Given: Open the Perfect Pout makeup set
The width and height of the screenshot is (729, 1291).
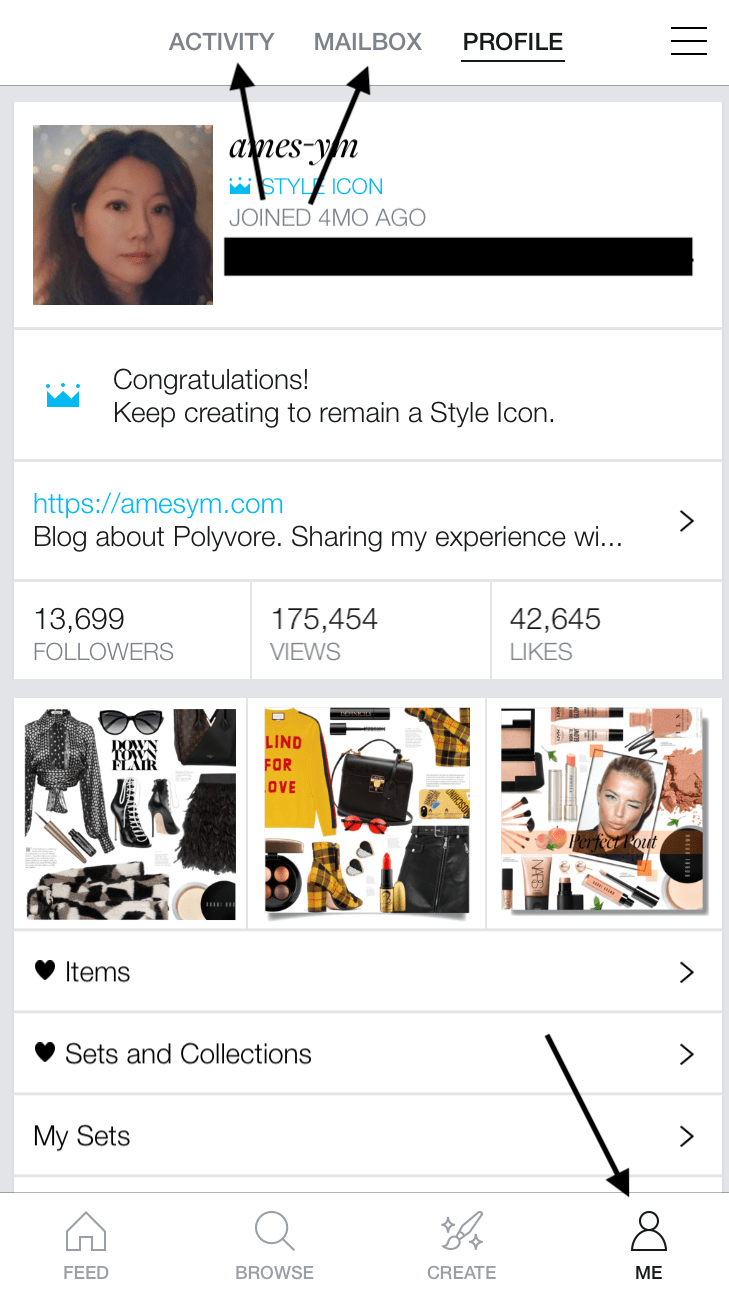Looking at the screenshot, I should (x=604, y=813).
